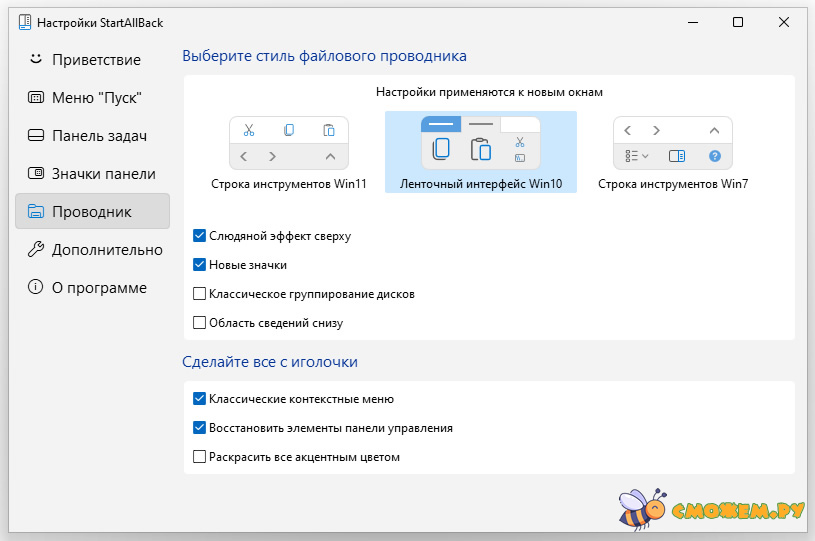Toggle Восстановить элементы панели управления
The image size is (815, 541).
click(199, 428)
